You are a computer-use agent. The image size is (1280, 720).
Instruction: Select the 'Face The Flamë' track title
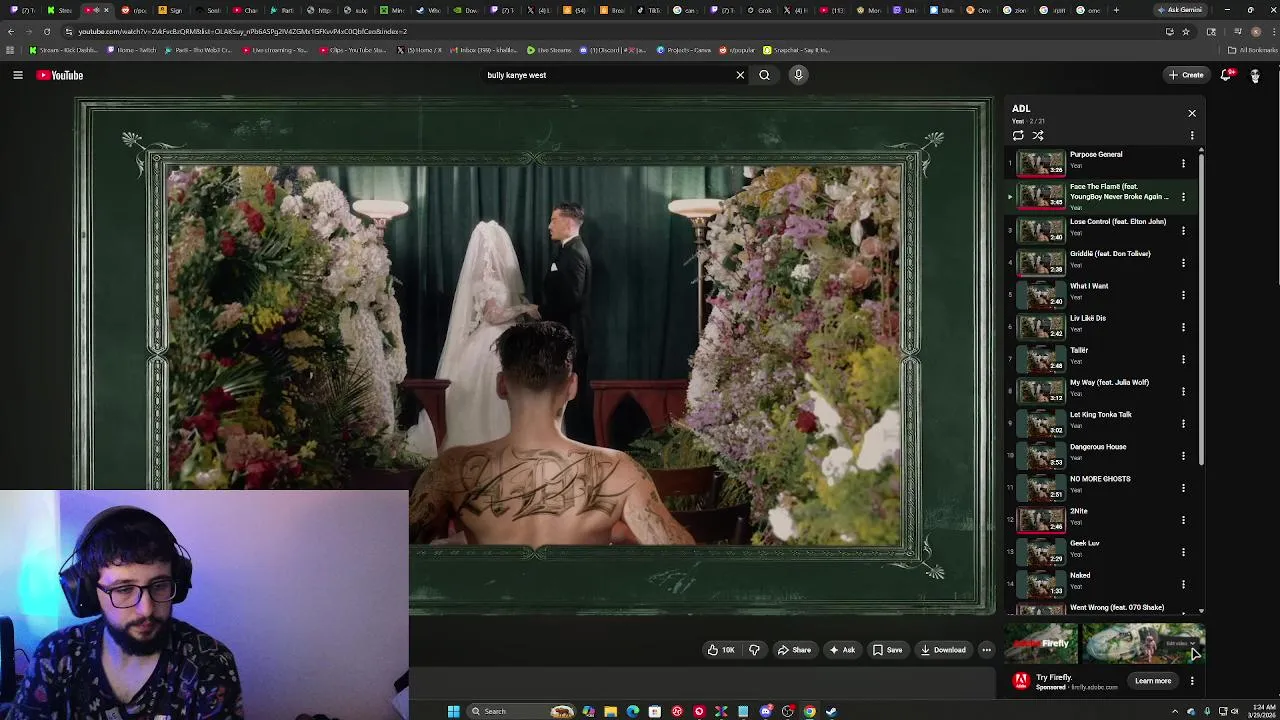[1118, 191]
